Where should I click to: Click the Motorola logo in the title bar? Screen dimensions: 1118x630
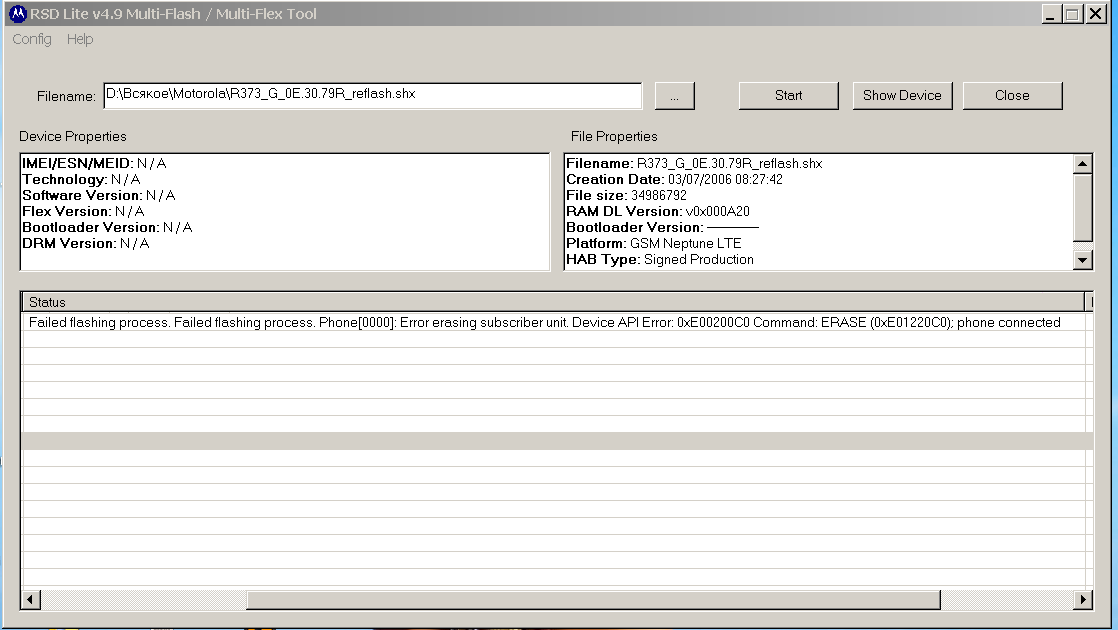coord(18,14)
